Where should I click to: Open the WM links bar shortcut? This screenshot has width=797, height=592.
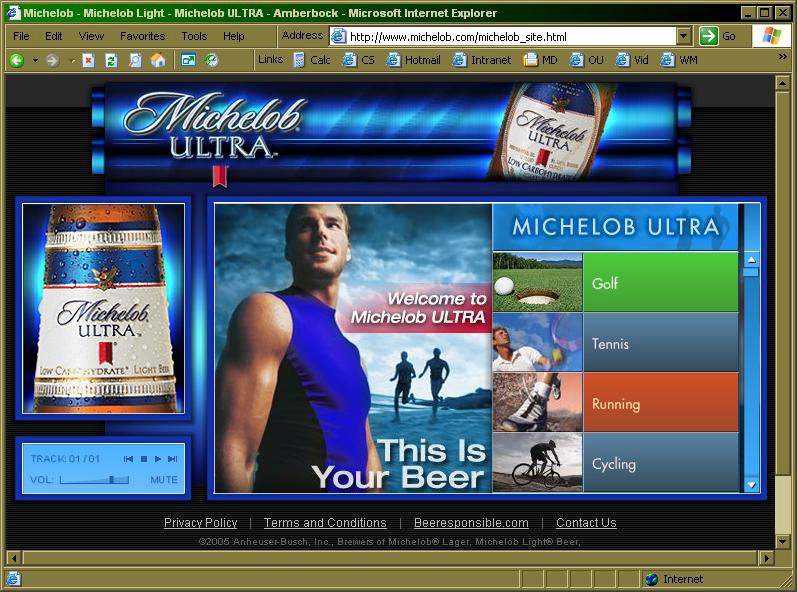pos(679,60)
